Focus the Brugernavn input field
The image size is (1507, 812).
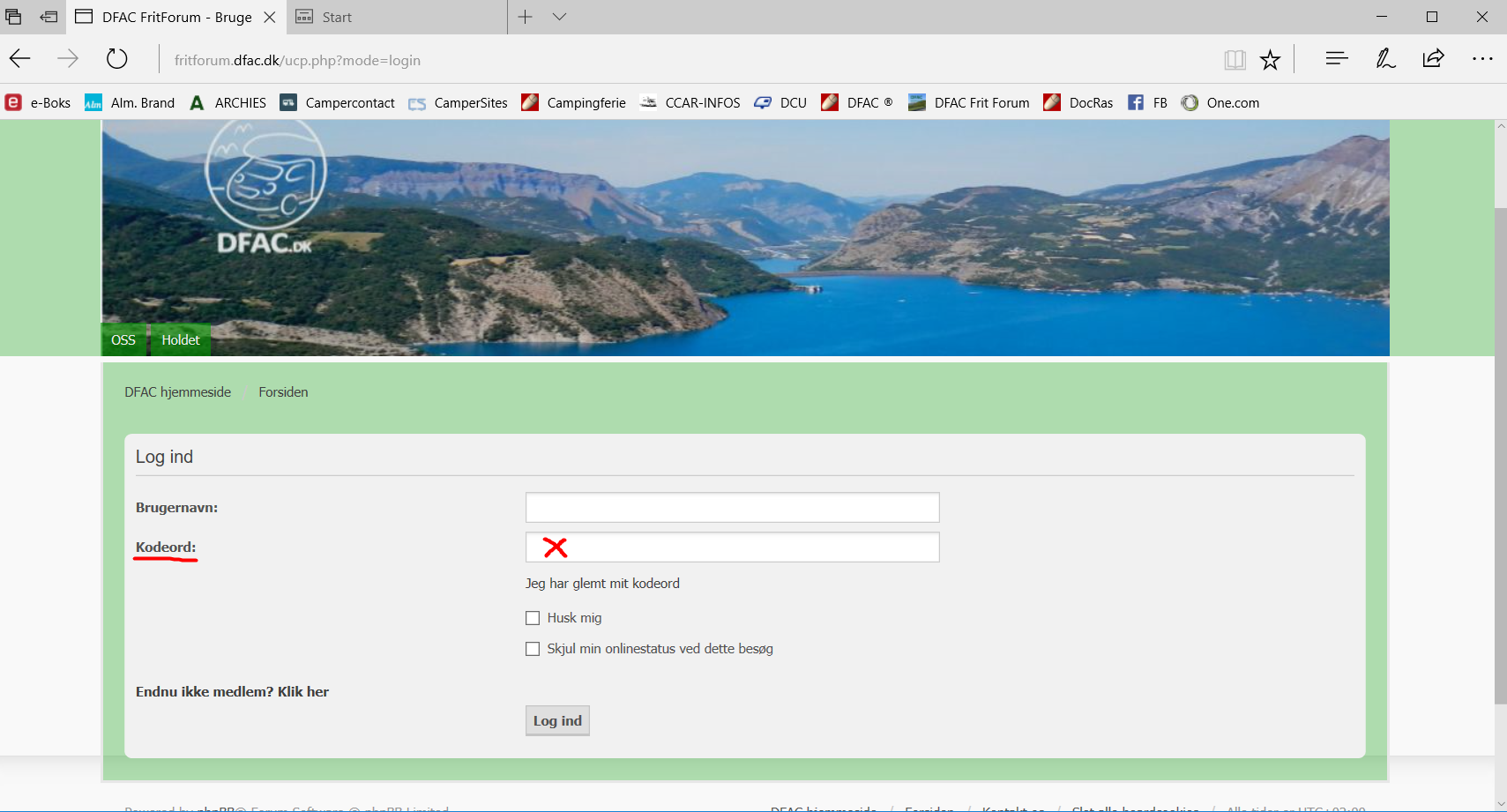tap(733, 508)
